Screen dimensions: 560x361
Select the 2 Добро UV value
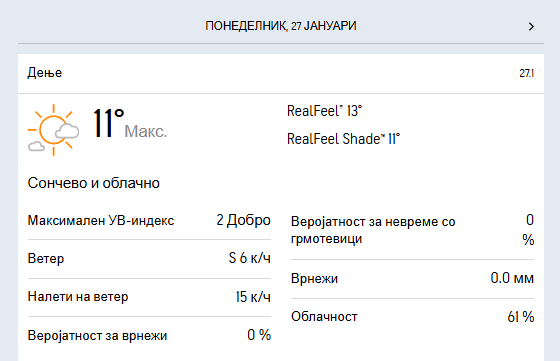(244, 220)
